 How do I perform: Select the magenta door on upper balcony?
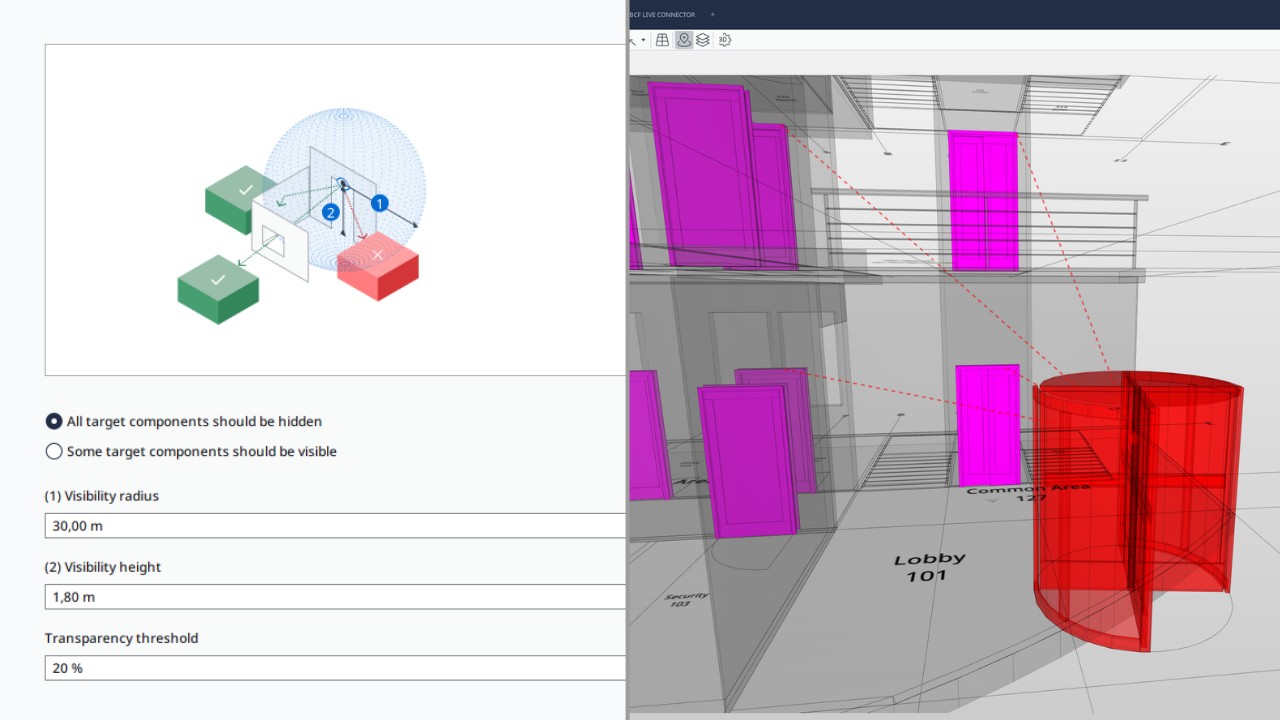tap(982, 200)
